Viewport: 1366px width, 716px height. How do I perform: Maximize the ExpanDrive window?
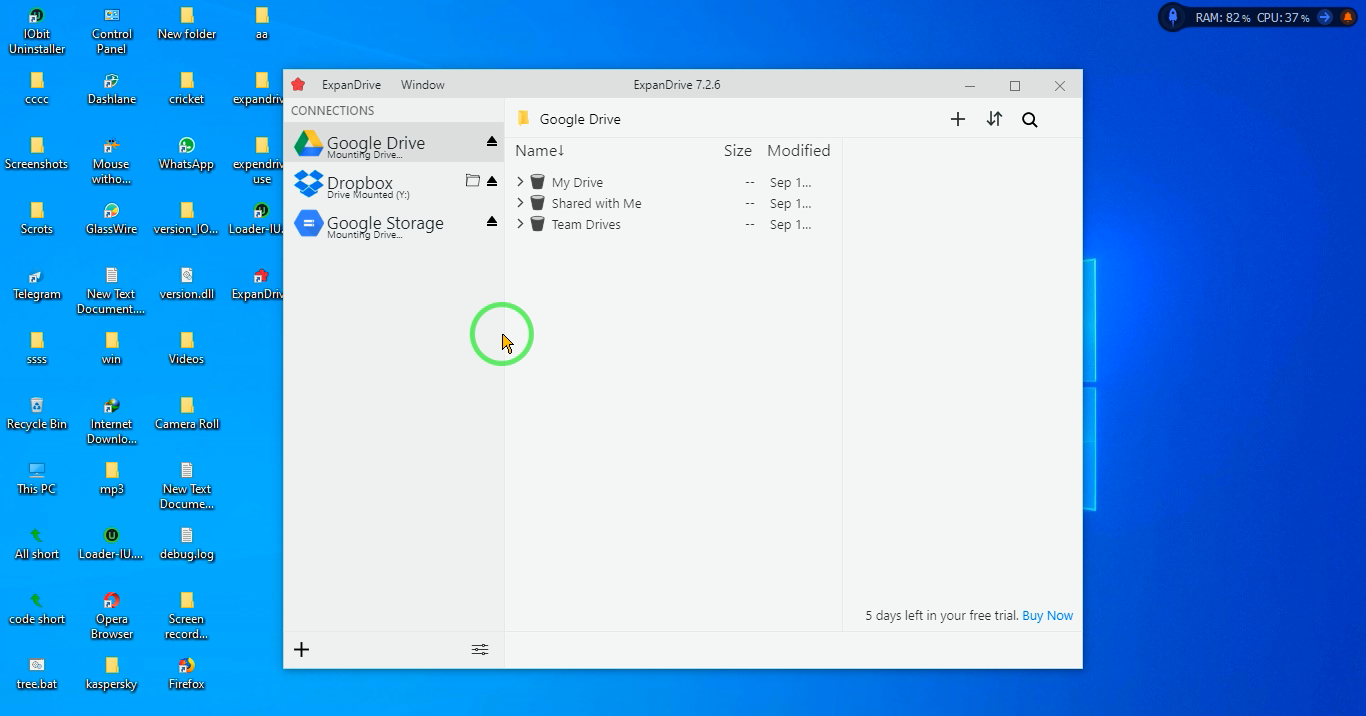coord(1015,86)
